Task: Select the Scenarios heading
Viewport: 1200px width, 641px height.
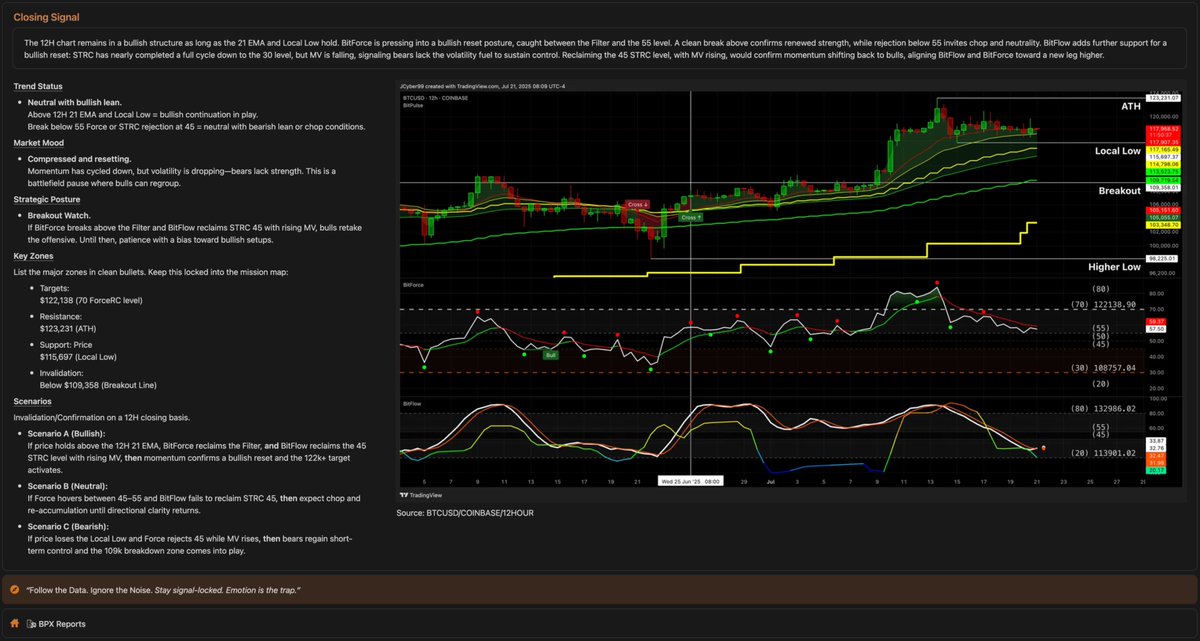Action: pyautogui.click(x=34, y=401)
